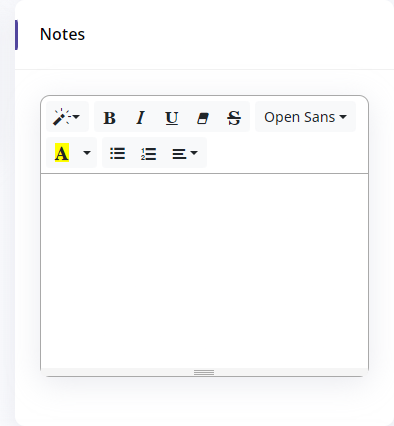Insert an unordered bullet list

(x=117, y=153)
